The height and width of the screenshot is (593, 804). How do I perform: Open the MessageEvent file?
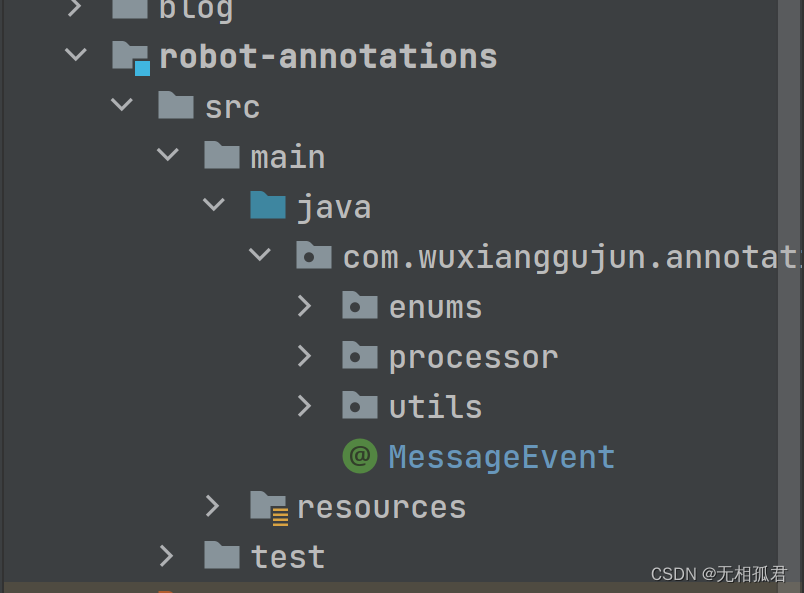click(501, 456)
